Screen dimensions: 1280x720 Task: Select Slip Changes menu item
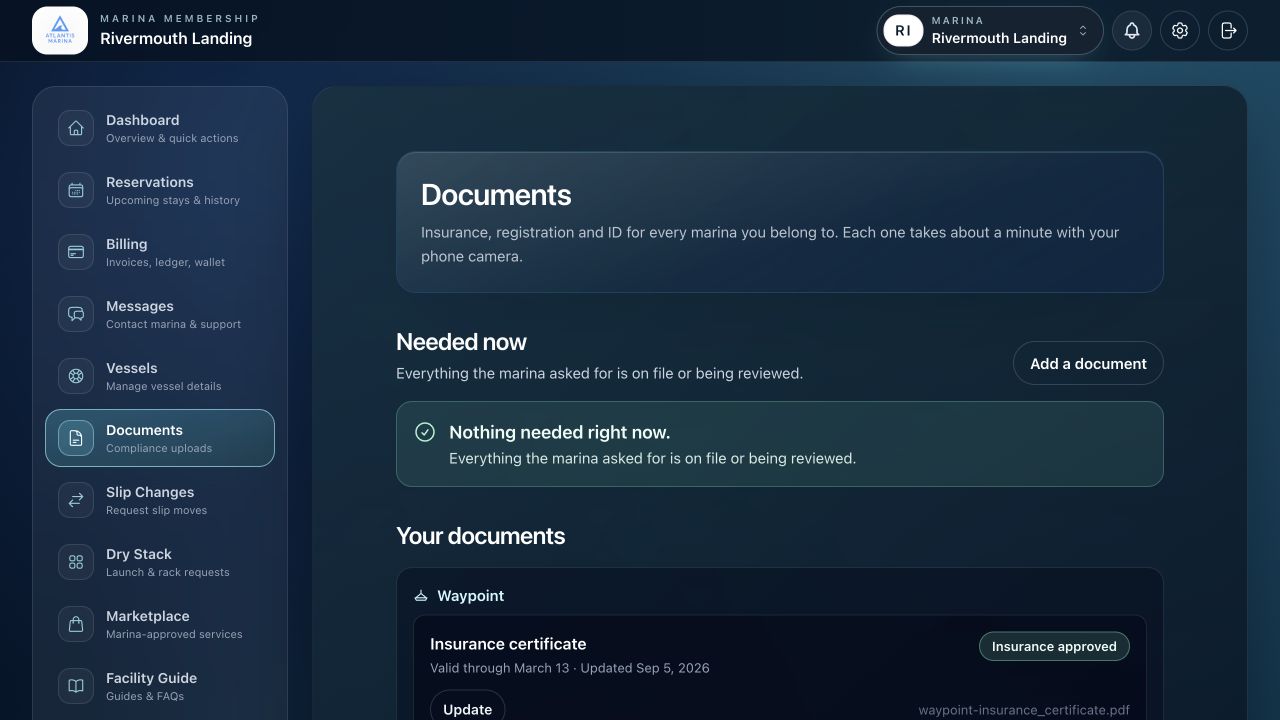pos(160,500)
